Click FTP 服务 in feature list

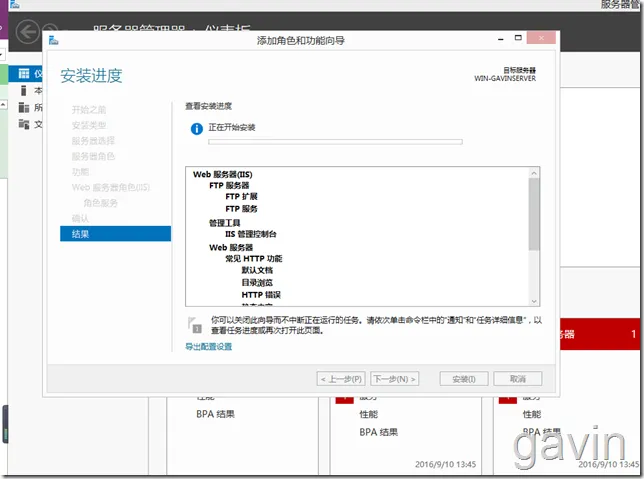pos(242,209)
